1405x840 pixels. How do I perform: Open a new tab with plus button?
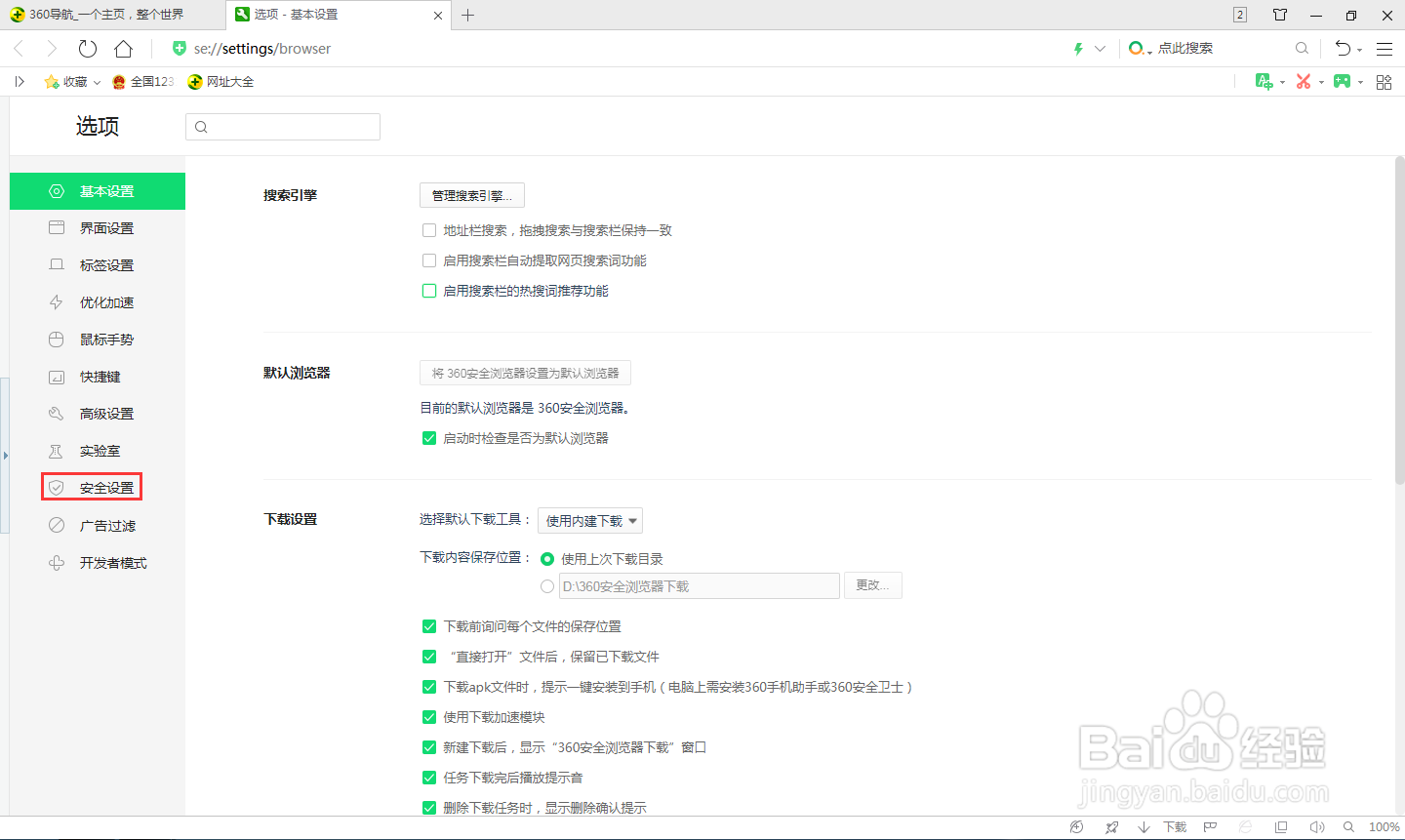coord(468,15)
